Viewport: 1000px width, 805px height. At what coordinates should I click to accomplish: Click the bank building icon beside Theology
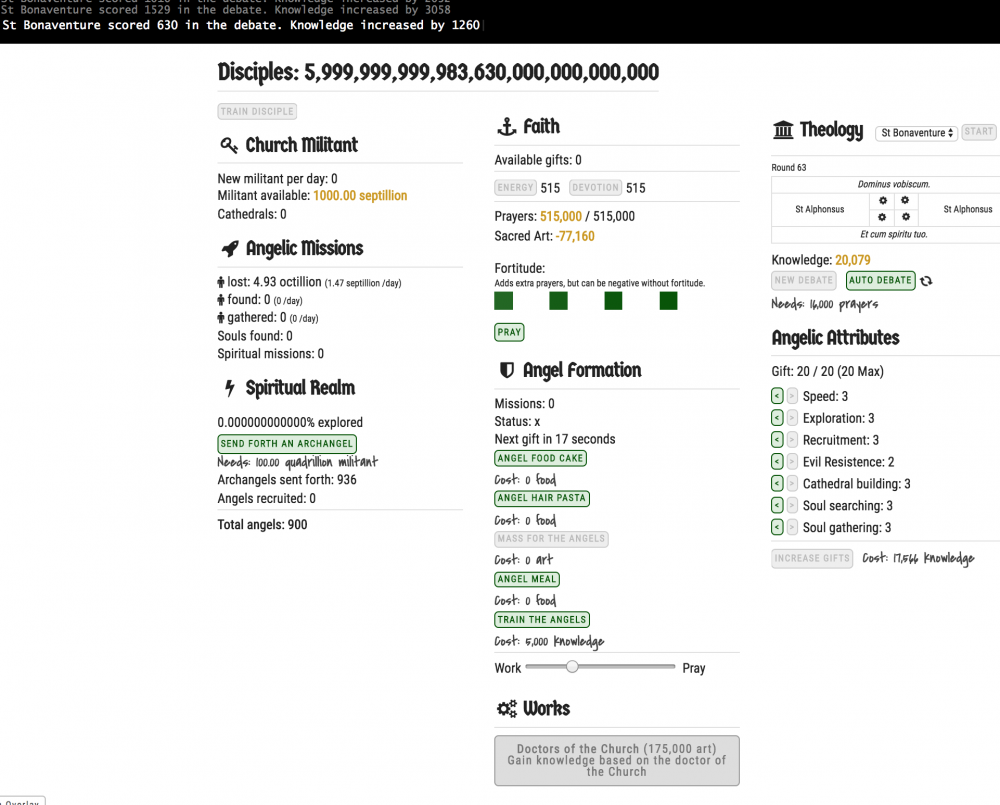[x=783, y=130]
